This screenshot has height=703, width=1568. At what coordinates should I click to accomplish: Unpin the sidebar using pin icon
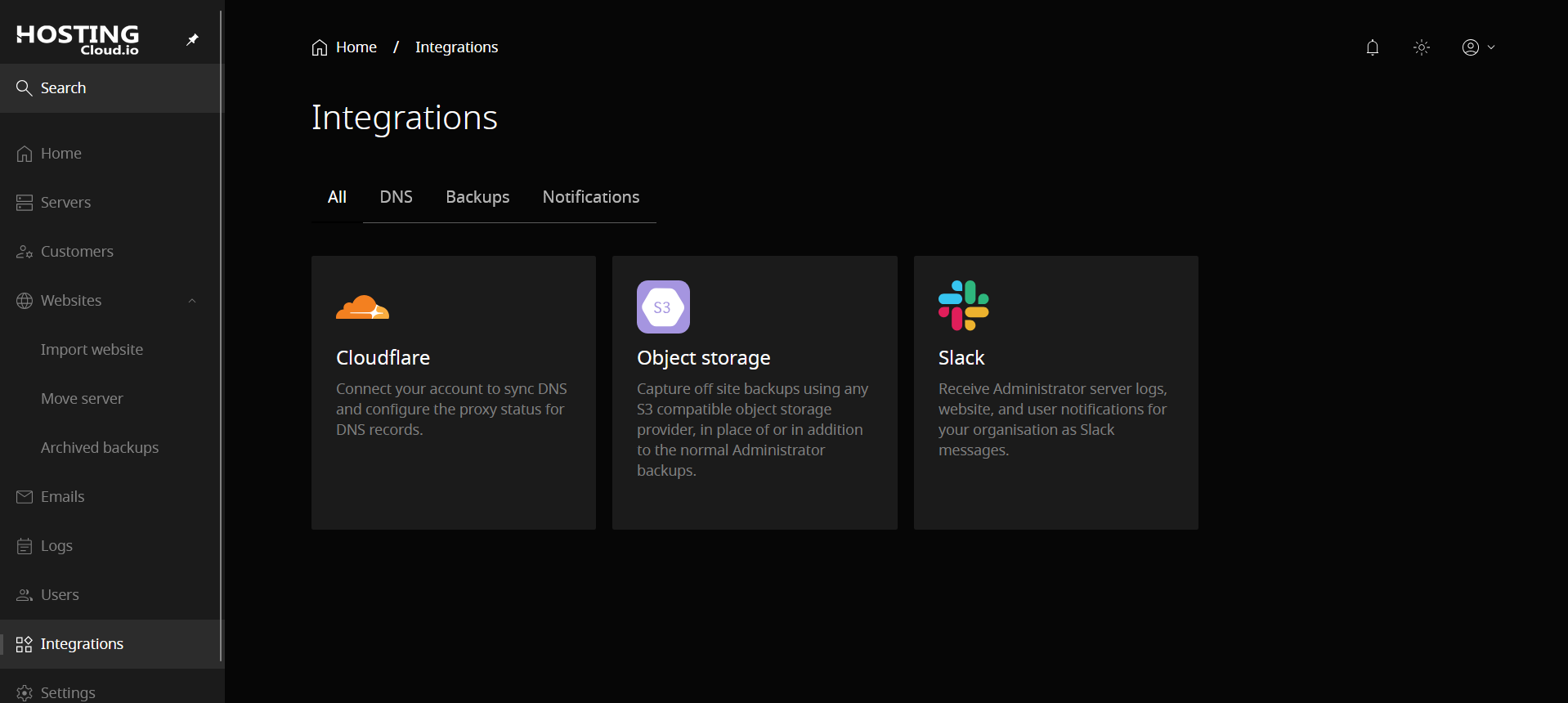[x=193, y=39]
